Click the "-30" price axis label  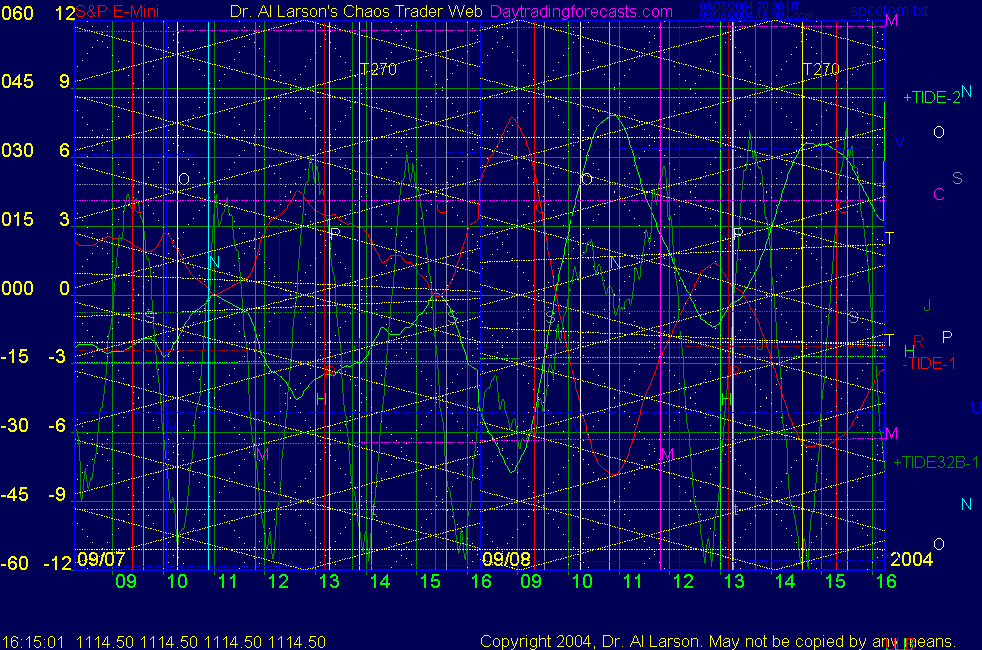[16, 426]
